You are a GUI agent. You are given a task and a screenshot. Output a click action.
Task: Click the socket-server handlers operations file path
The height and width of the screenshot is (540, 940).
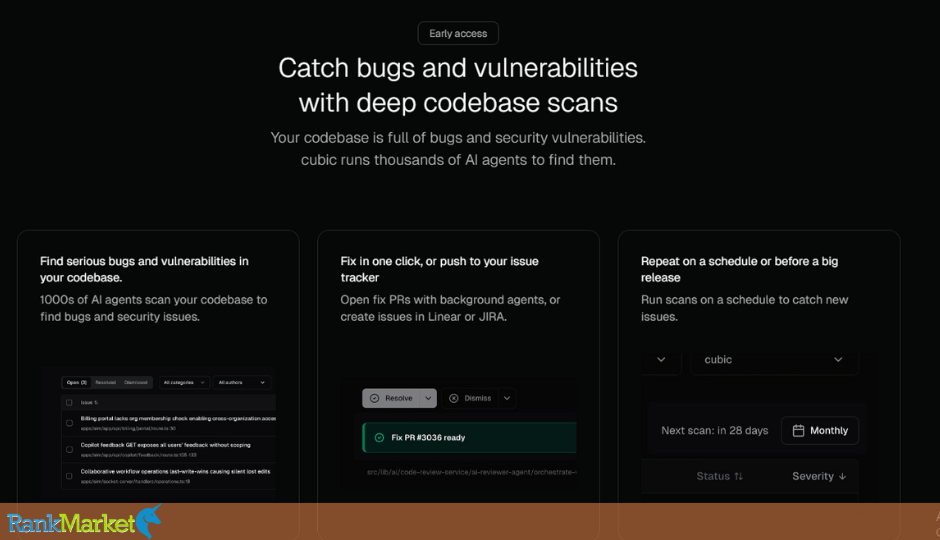pyautogui.click(x=135, y=481)
